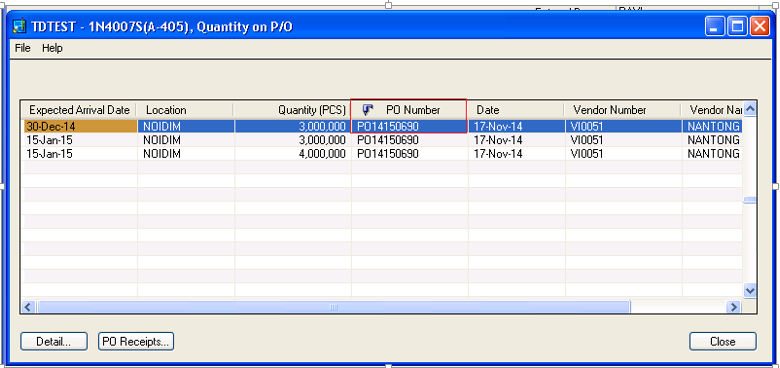Click the Location column header
Screen dimensions: 780x368
[185, 110]
